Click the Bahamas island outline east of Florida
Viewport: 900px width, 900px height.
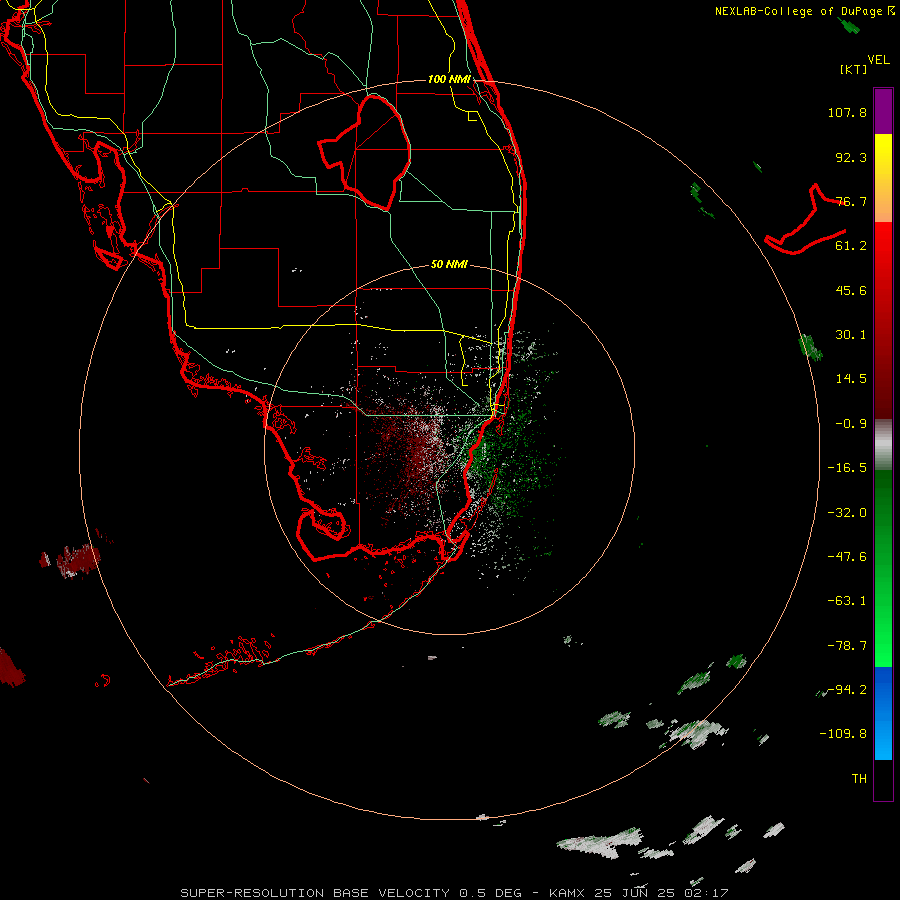coord(805,219)
